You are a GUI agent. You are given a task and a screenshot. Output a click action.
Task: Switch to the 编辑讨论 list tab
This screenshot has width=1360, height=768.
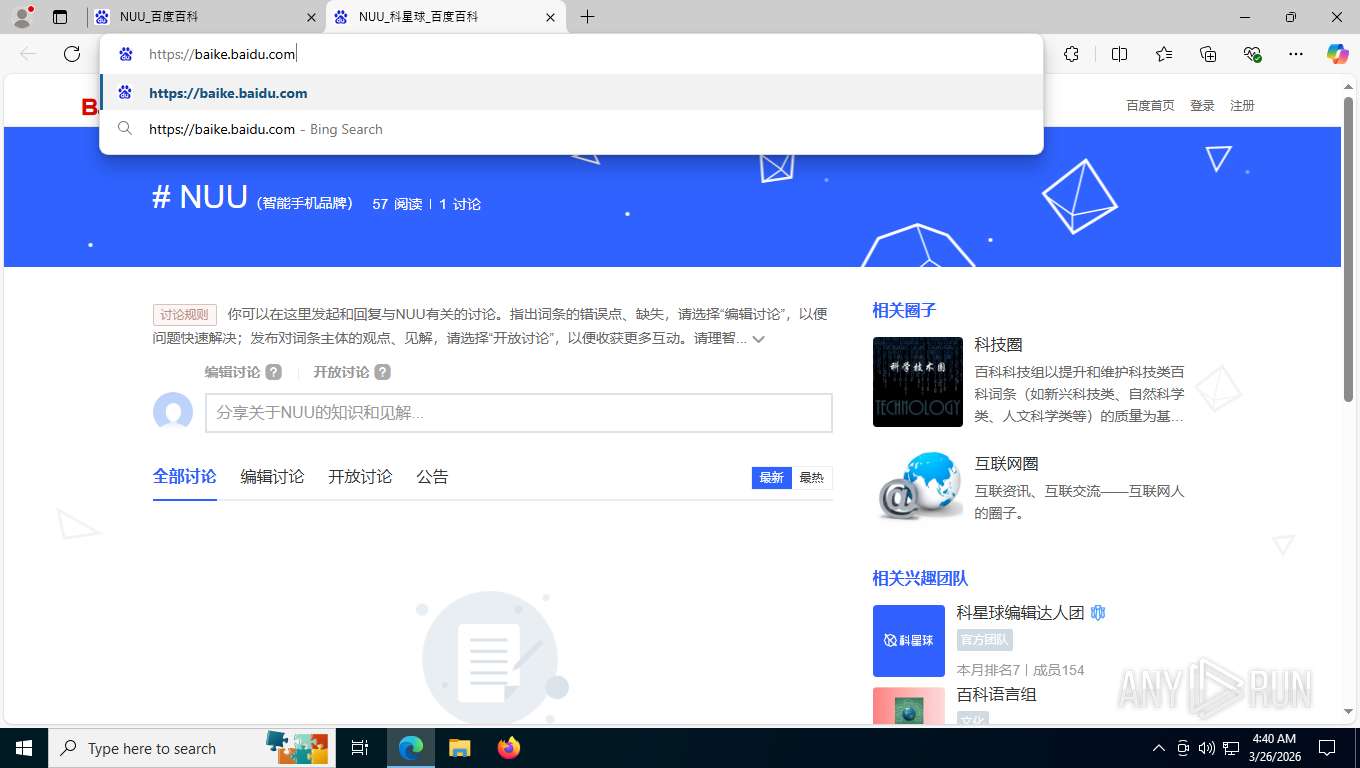click(x=272, y=477)
